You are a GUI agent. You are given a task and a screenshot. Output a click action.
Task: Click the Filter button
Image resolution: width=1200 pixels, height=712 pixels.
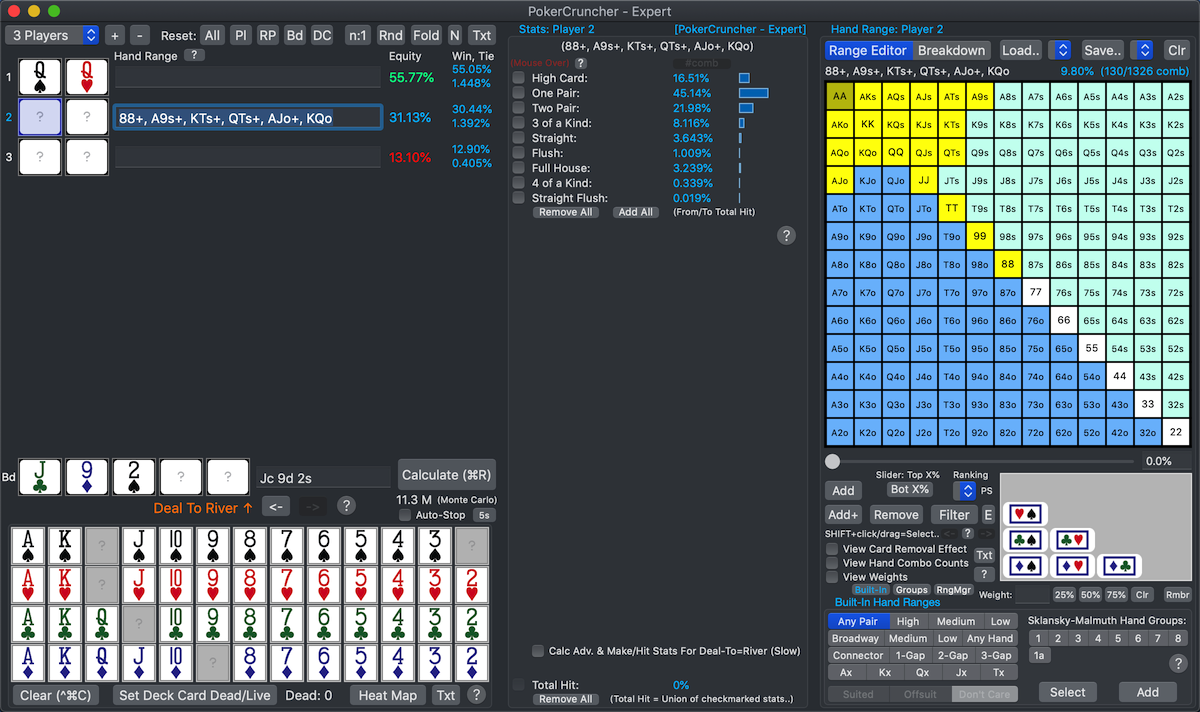tap(954, 515)
